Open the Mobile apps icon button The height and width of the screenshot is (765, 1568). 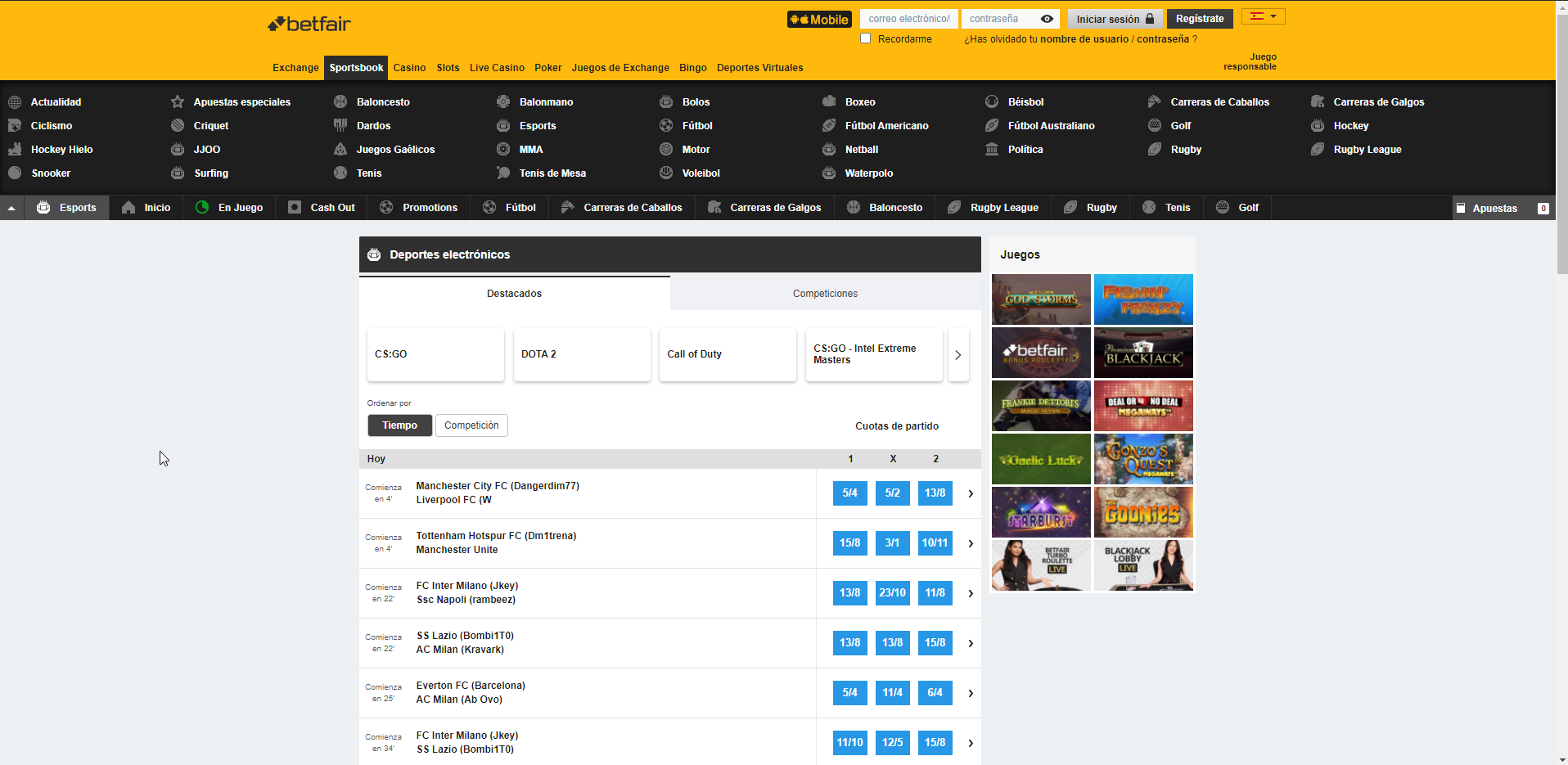click(819, 20)
